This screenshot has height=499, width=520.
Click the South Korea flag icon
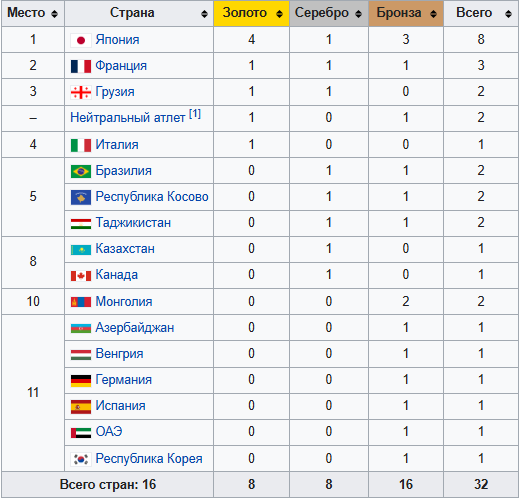click(x=81, y=459)
